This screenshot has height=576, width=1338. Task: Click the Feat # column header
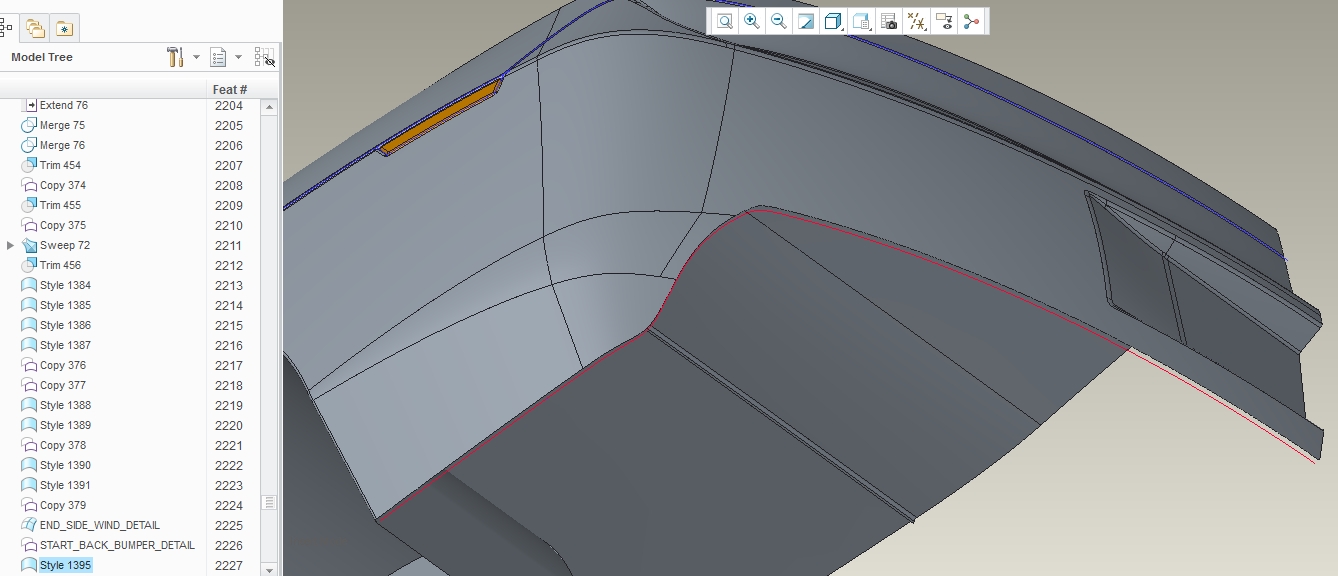click(230, 89)
